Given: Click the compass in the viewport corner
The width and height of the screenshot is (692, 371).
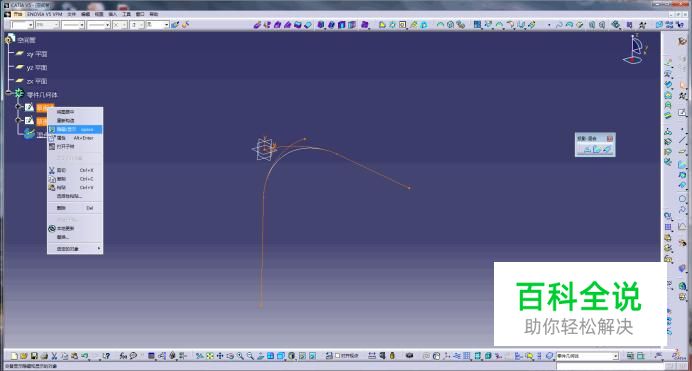Looking at the screenshot, I should (636, 49).
